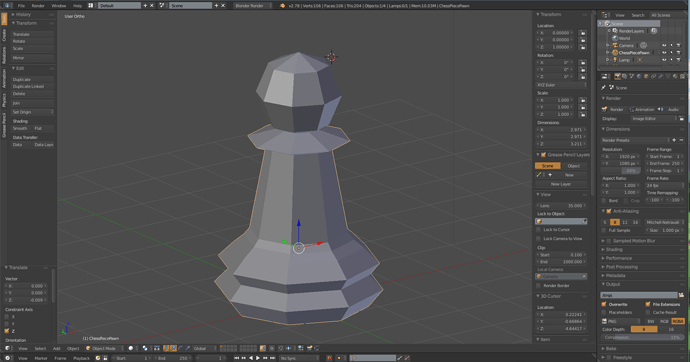690x362 pixels.
Task: Open the Modifiers wrench tab icon
Action: coord(661,77)
